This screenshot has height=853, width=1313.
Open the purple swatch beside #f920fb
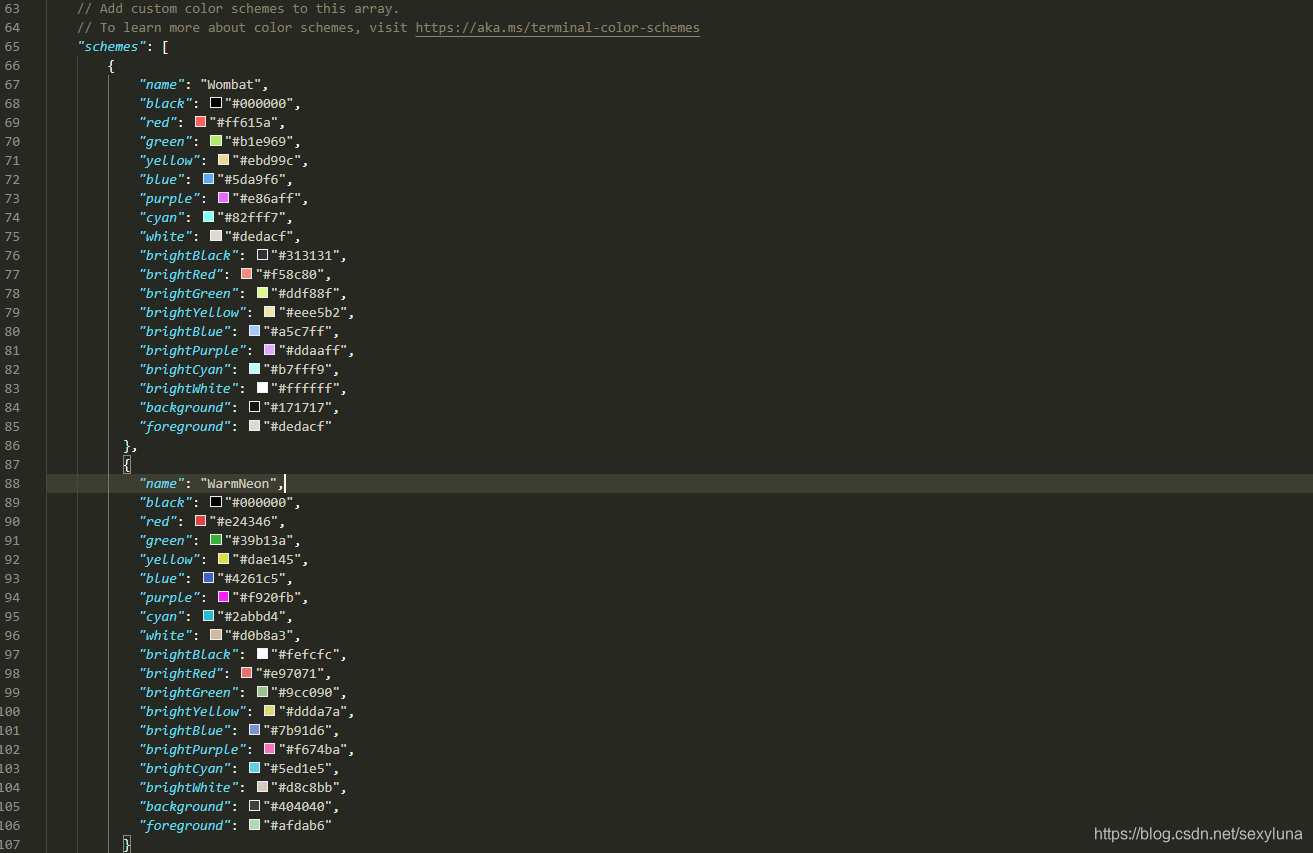pyautogui.click(x=223, y=597)
